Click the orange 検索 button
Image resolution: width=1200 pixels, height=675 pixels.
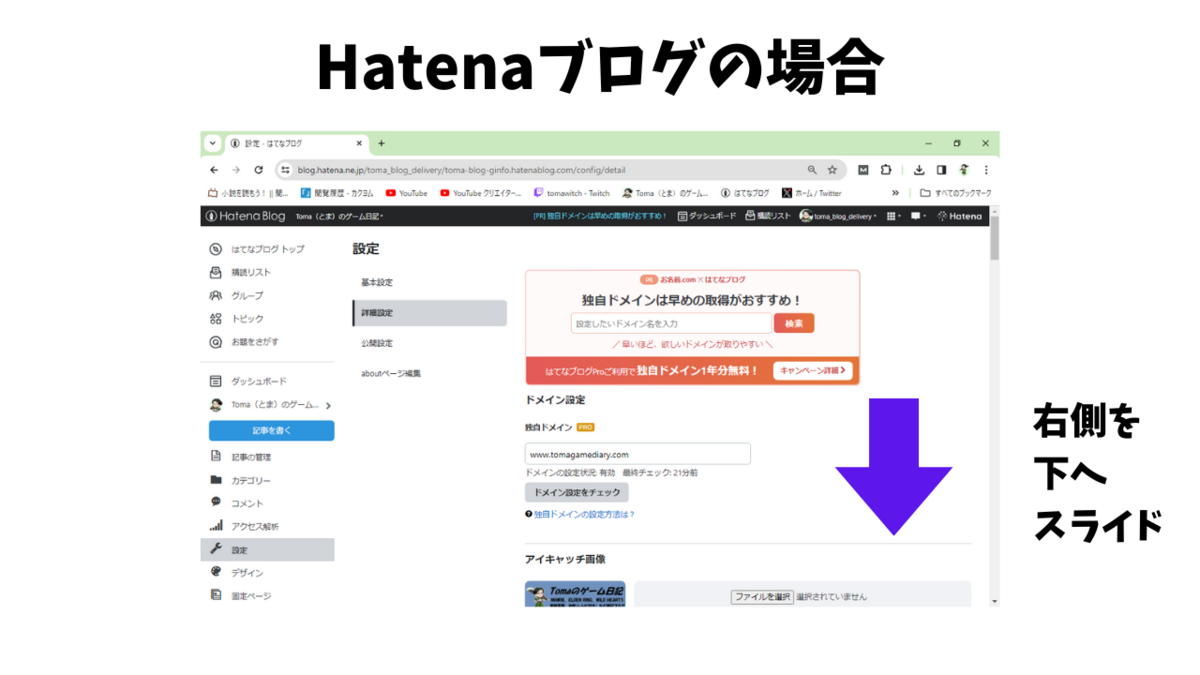coord(794,324)
